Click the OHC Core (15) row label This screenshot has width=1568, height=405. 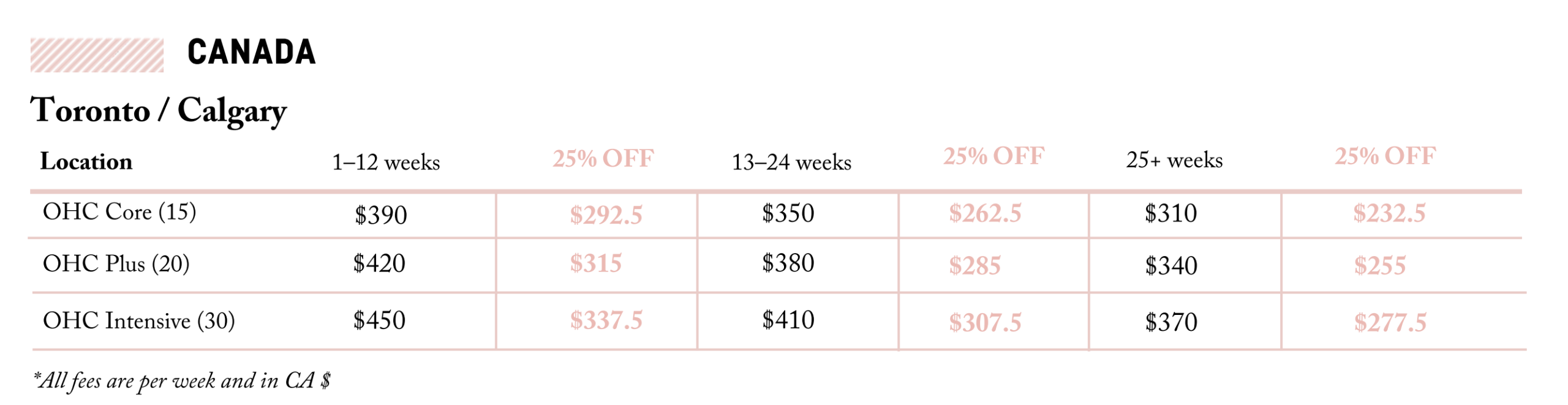coord(119,212)
